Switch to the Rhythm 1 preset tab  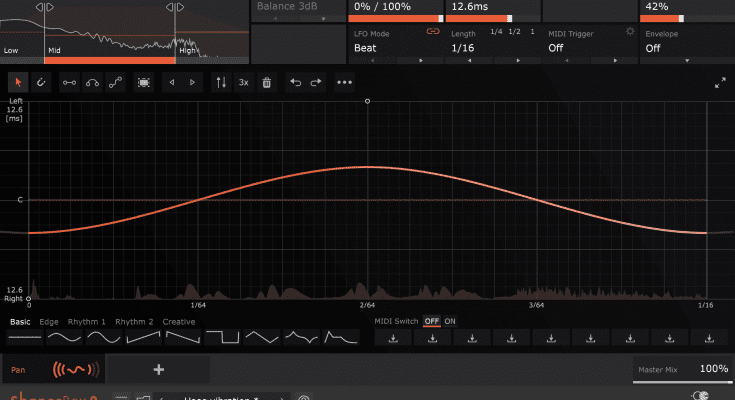85,321
